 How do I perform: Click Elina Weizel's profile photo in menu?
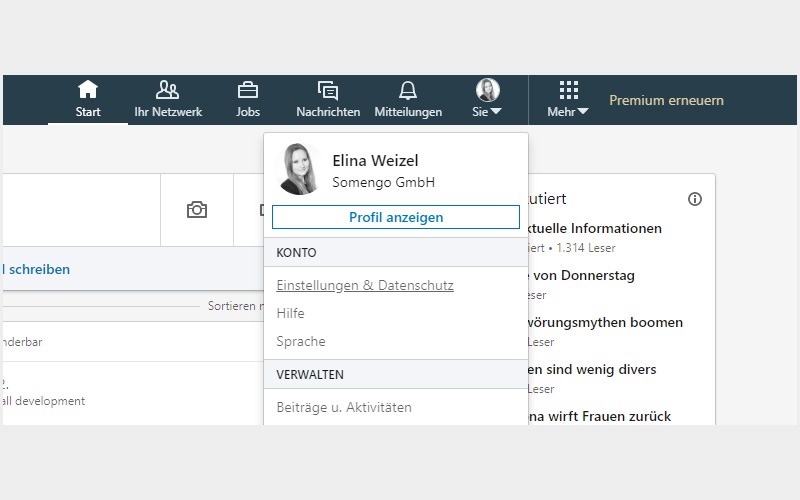298,170
